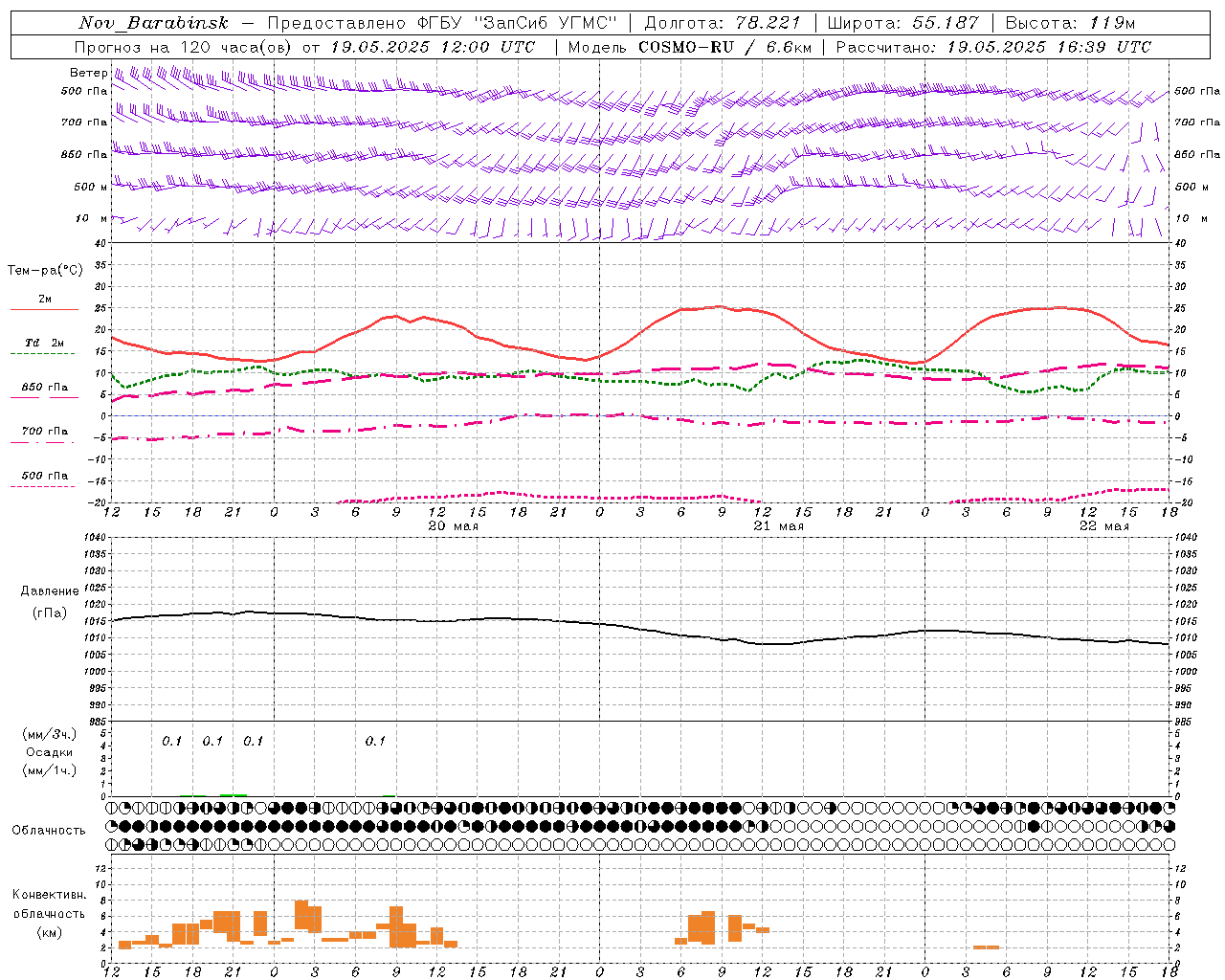
Task: Click the '21 мая' date marker
Action: [778, 526]
